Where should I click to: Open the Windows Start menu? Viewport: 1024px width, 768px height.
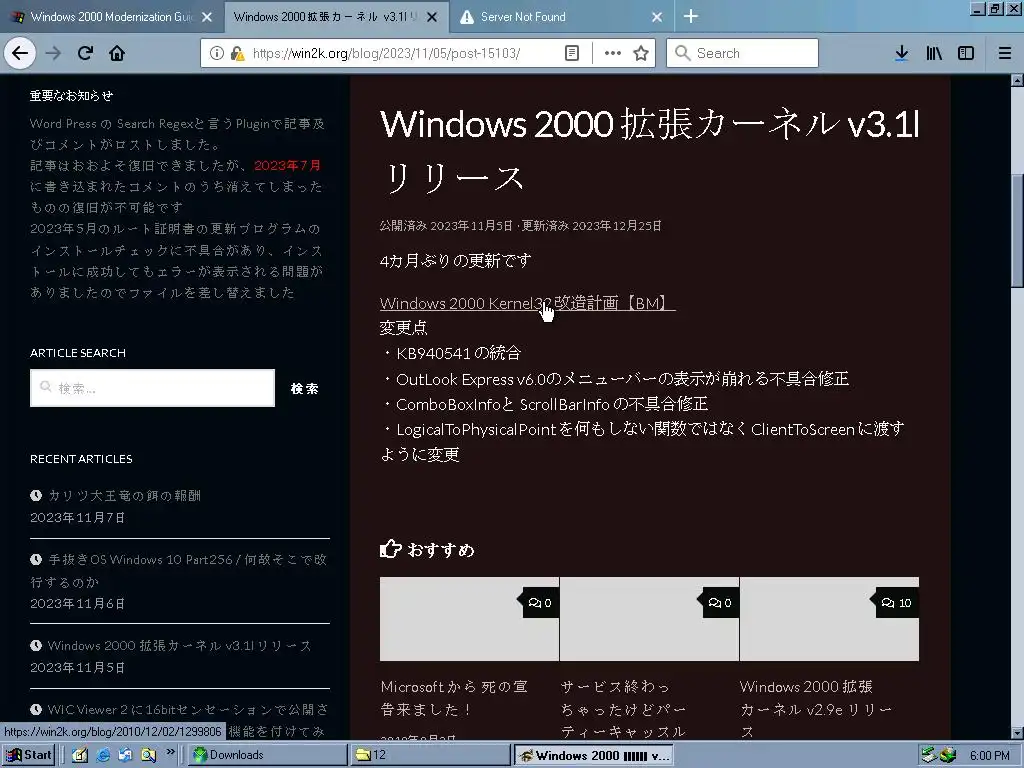click(29, 755)
